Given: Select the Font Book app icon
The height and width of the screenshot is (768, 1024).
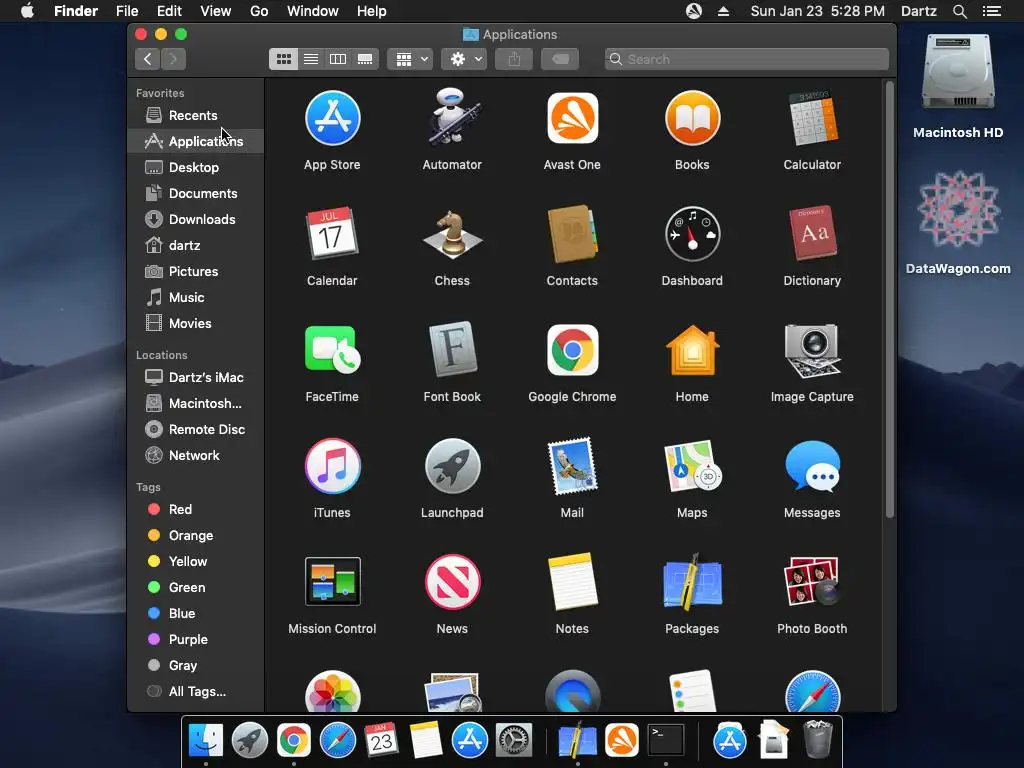Looking at the screenshot, I should (x=452, y=350).
